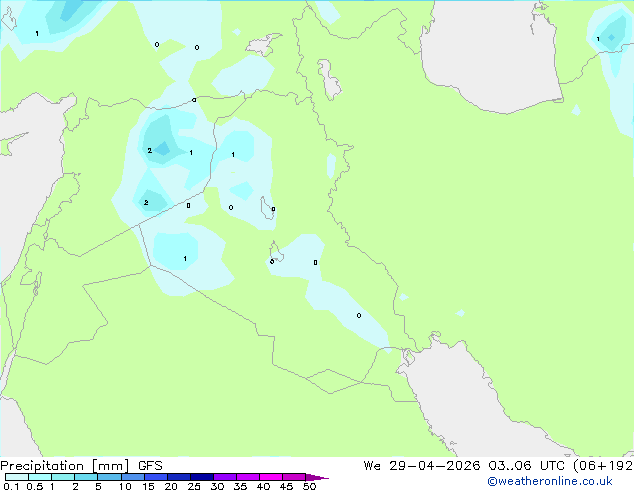Click the legend label '30'
The height and width of the screenshot is (490, 634).
(x=217, y=486)
